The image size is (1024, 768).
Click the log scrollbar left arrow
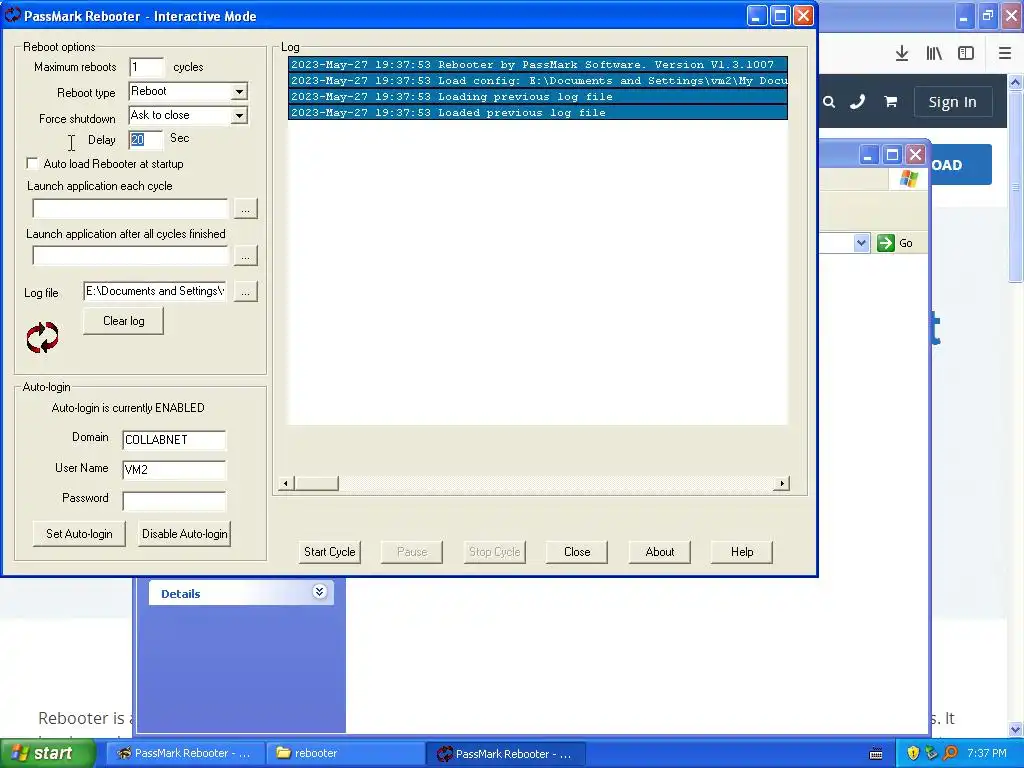285,483
